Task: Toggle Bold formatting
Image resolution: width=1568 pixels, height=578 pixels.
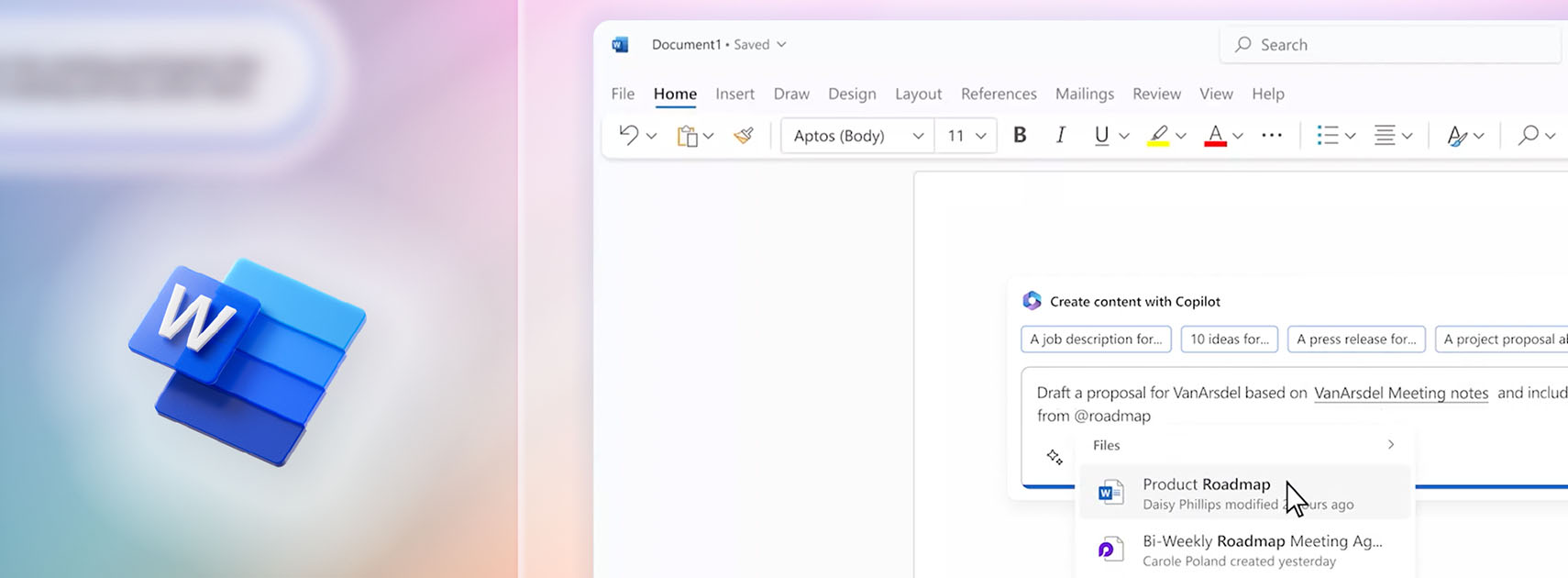Action: (1020, 135)
